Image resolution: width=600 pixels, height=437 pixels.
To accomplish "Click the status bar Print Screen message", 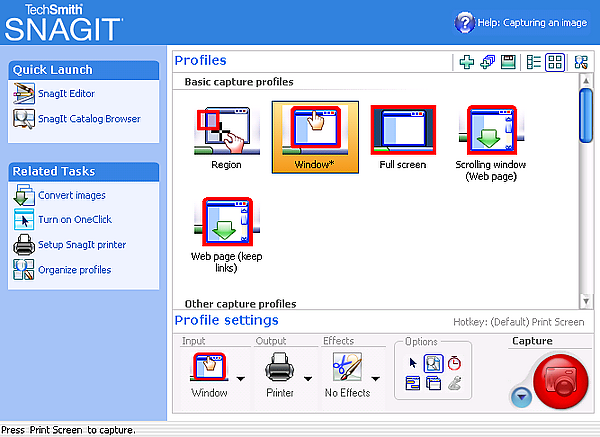I will pyautogui.click(x=68, y=430).
